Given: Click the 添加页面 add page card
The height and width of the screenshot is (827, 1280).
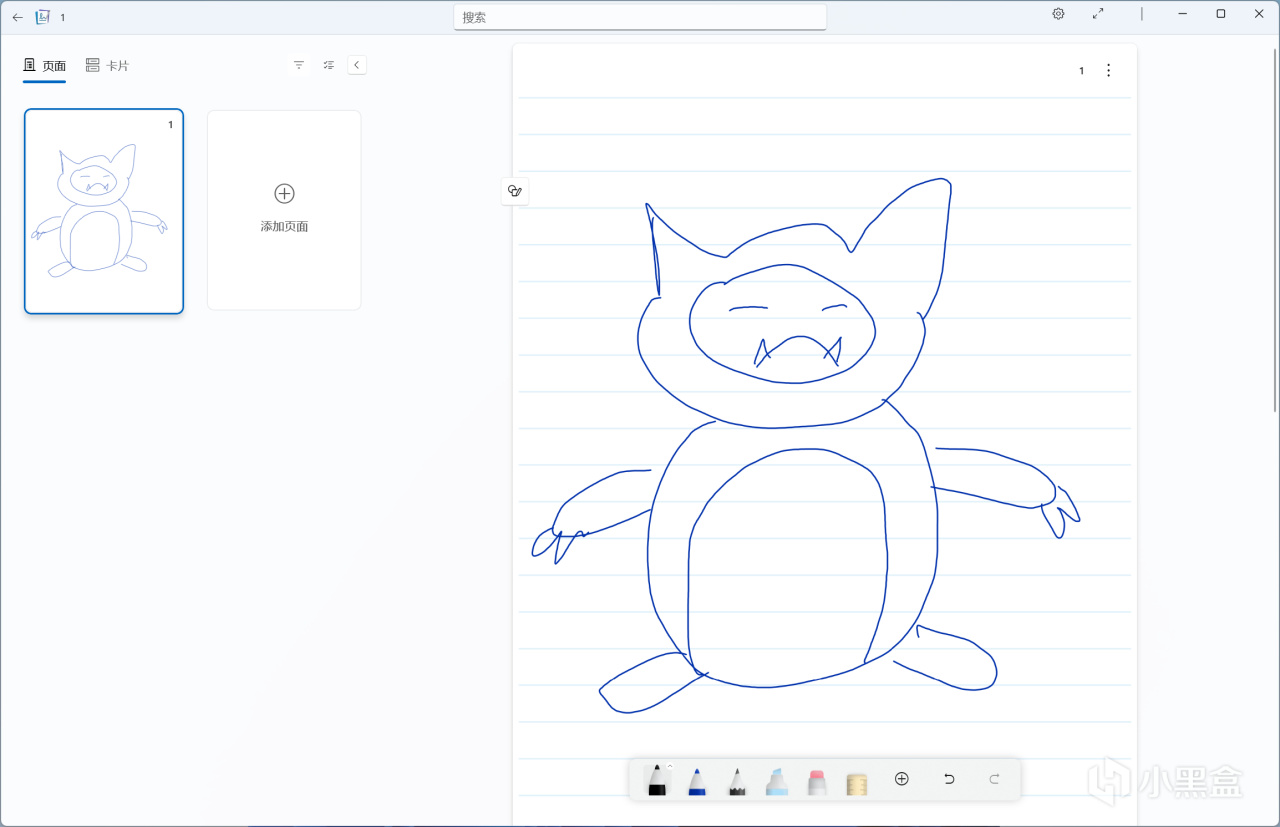Looking at the screenshot, I should coord(284,210).
